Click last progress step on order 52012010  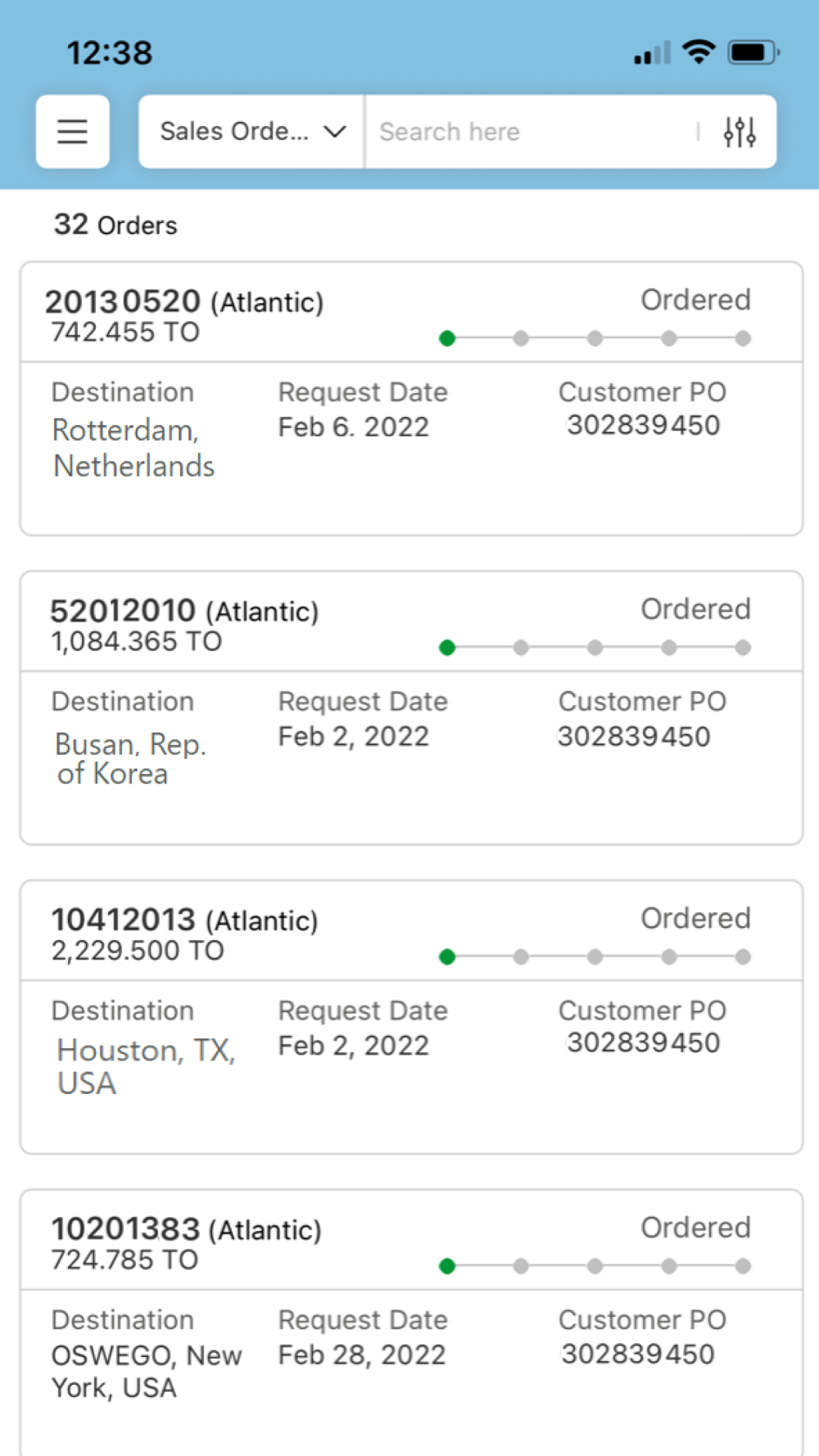[743, 648]
